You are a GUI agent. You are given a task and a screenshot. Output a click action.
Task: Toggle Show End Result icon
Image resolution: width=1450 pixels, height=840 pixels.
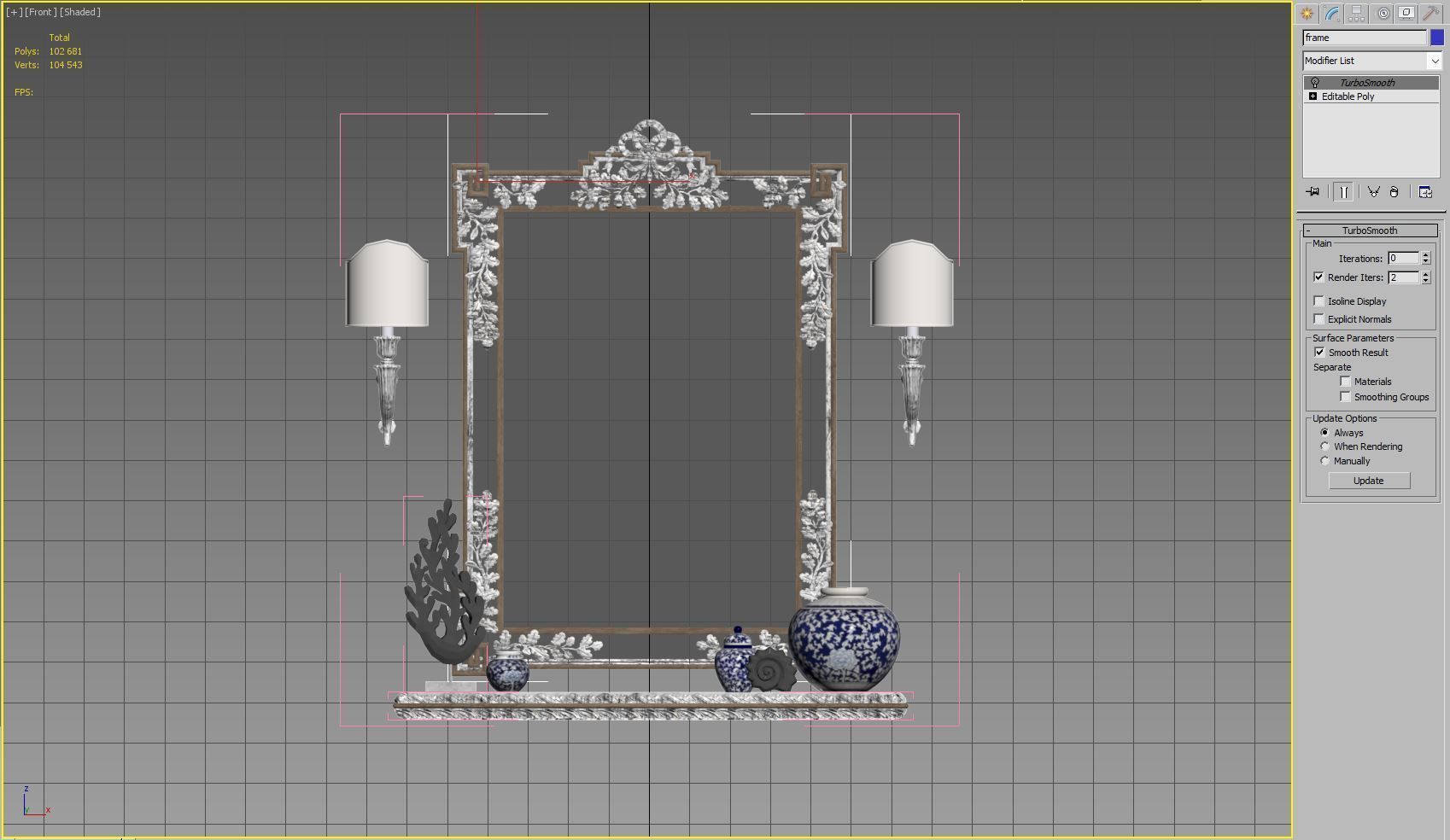[1343, 192]
